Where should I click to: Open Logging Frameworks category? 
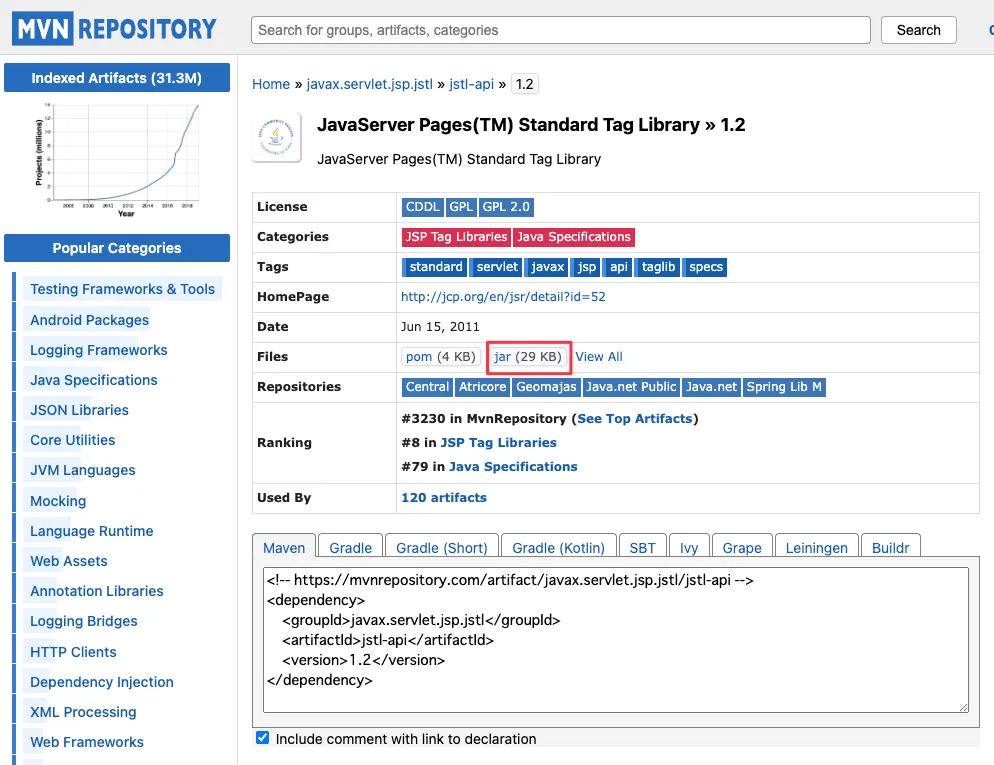tap(98, 350)
